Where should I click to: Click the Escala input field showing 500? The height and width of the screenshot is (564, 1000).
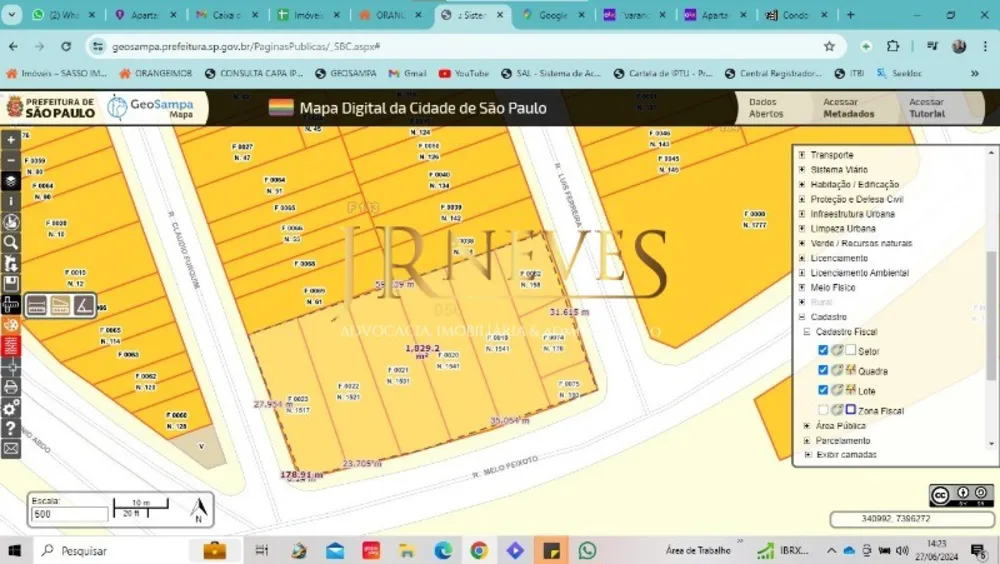tap(69, 514)
